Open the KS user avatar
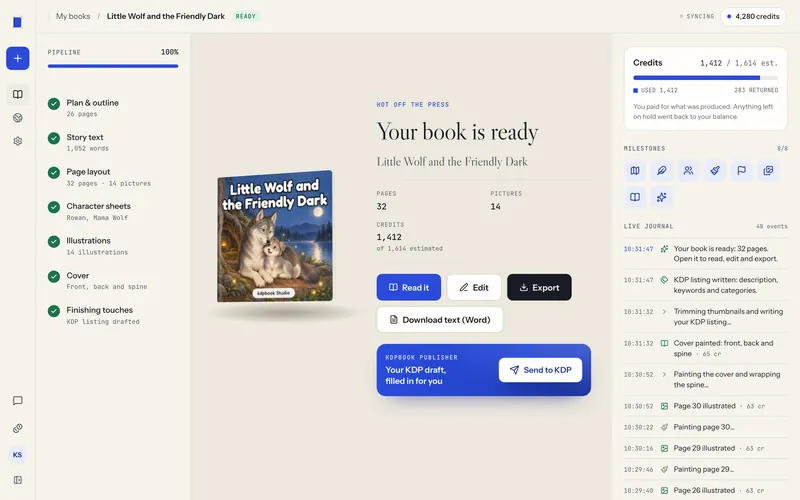The width and height of the screenshot is (800, 500). (17, 455)
